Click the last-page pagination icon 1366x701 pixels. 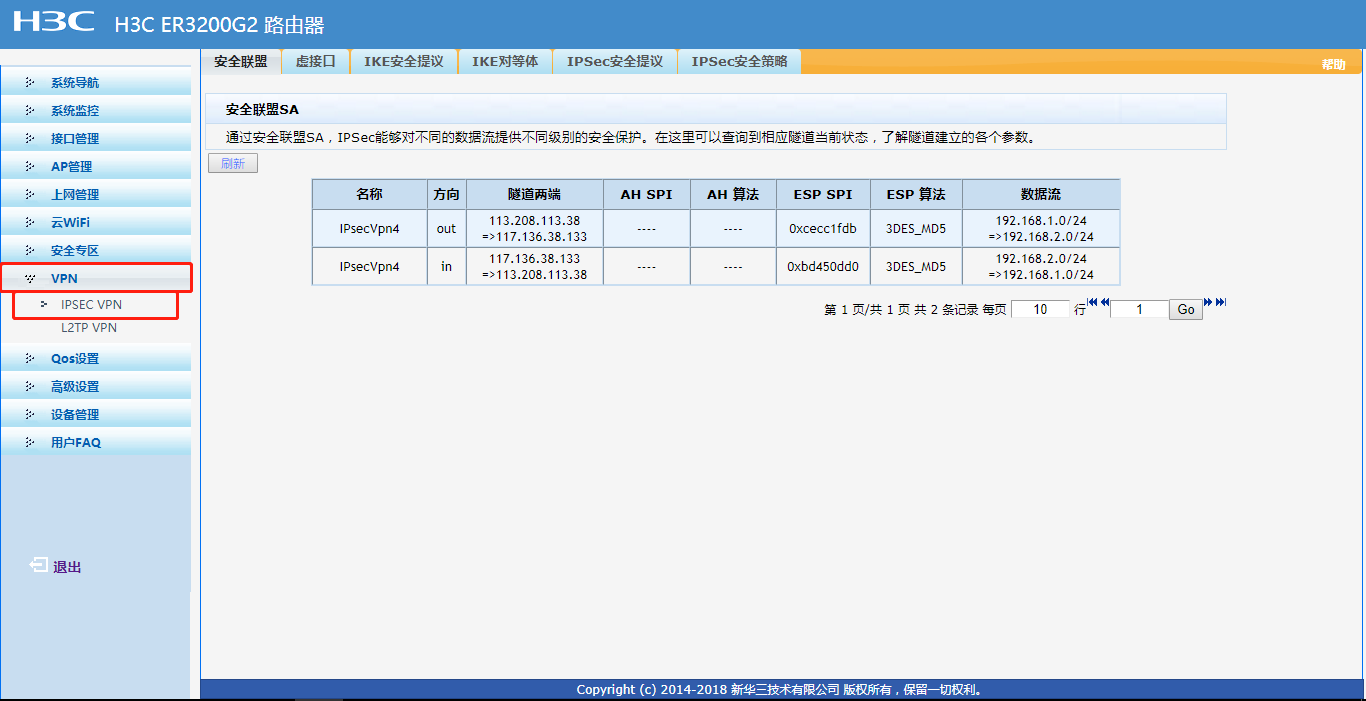(1219, 301)
